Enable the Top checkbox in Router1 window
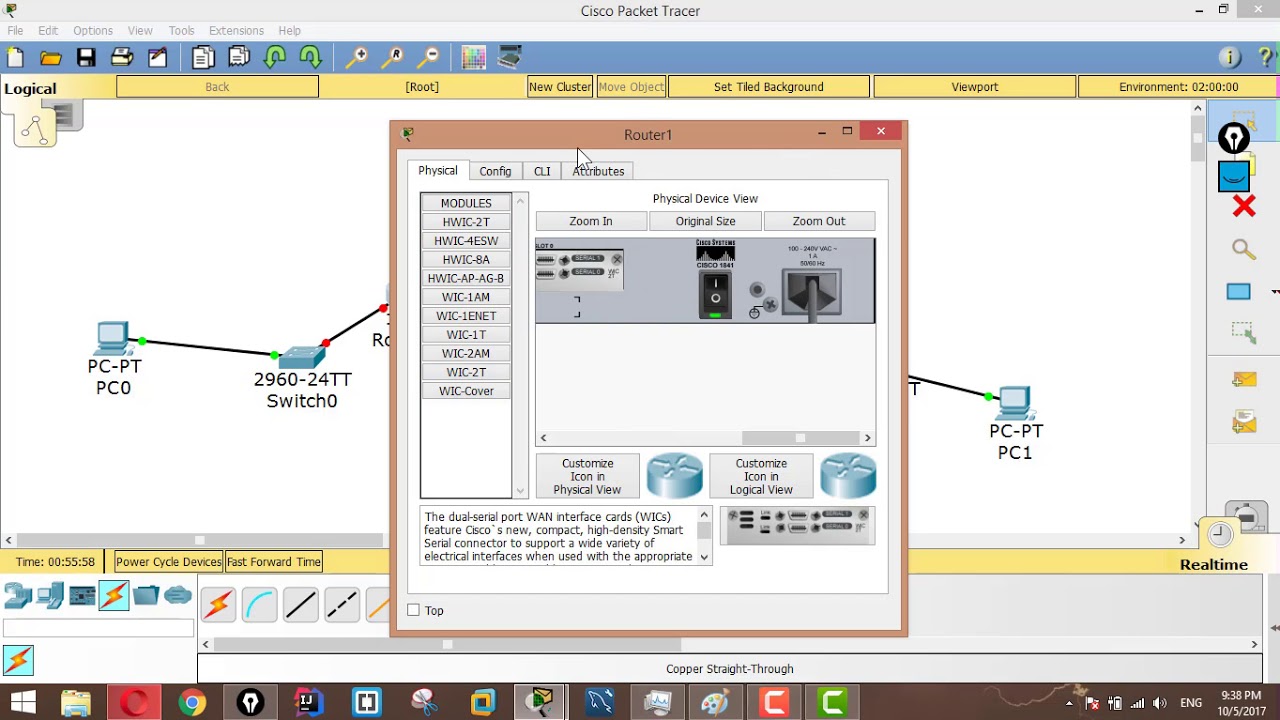This screenshot has width=1280, height=720. click(x=414, y=610)
